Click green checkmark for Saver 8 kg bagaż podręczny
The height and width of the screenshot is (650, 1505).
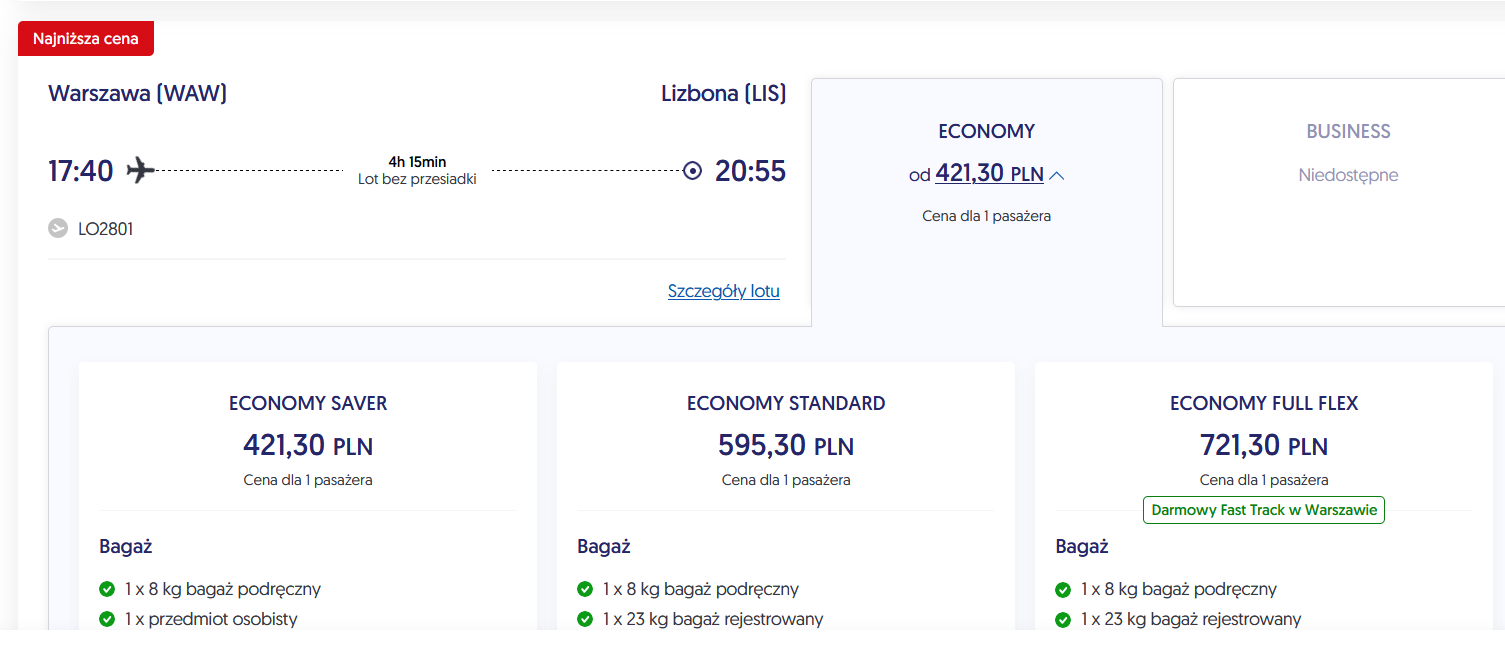pos(107,589)
